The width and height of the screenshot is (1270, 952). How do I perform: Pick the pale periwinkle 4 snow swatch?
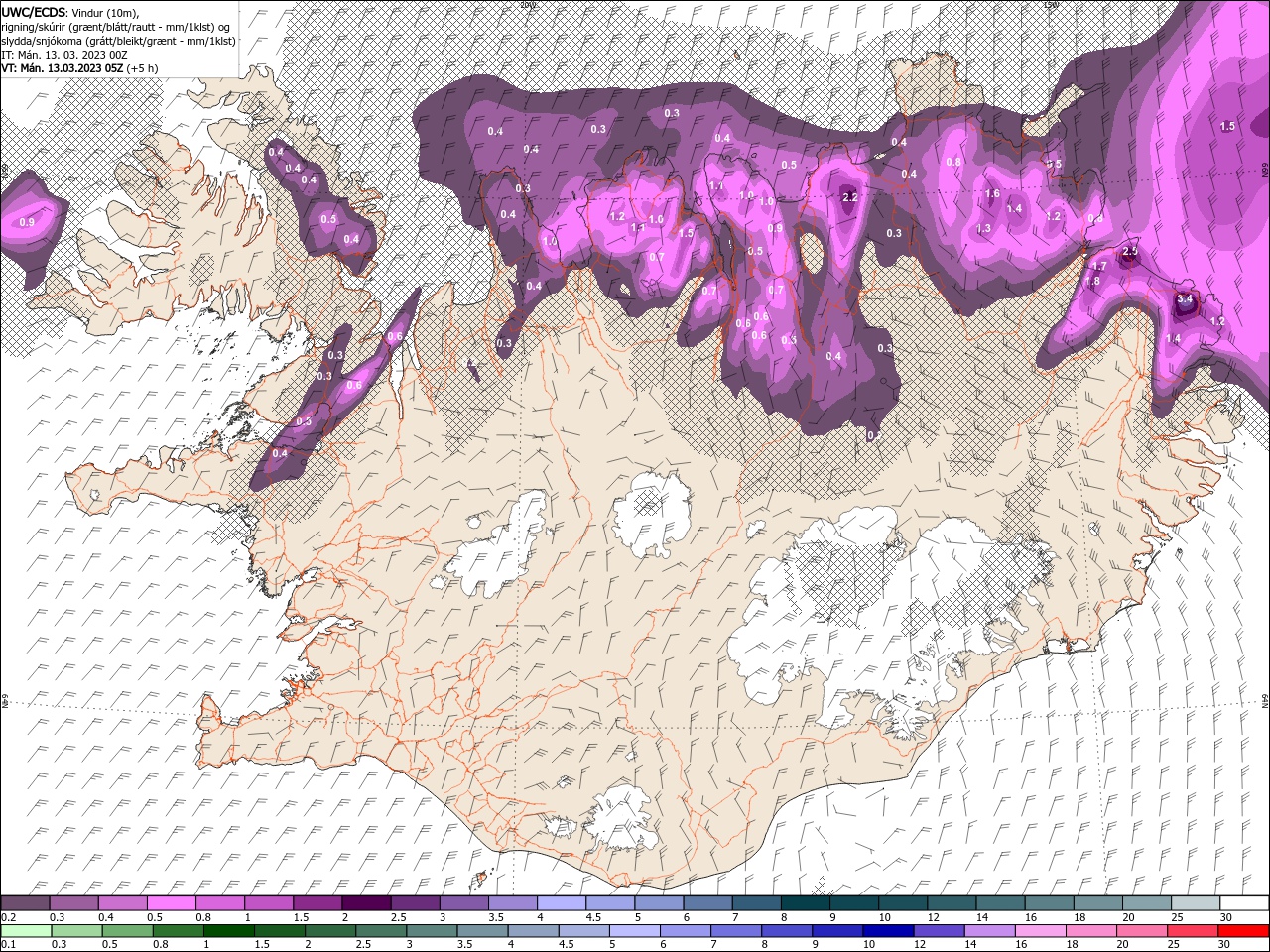pos(562,903)
